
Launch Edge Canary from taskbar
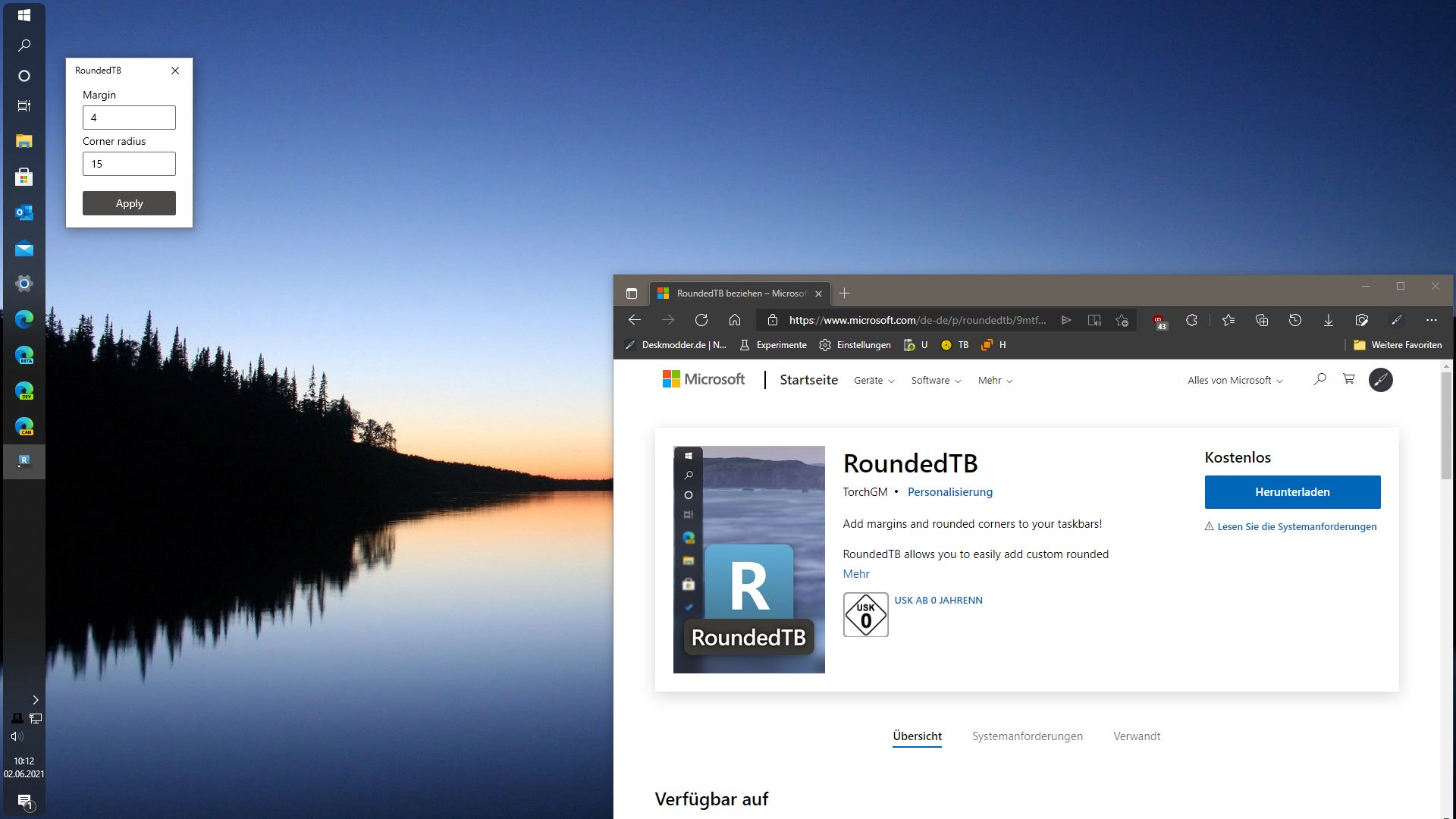click(x=24, y=426)
